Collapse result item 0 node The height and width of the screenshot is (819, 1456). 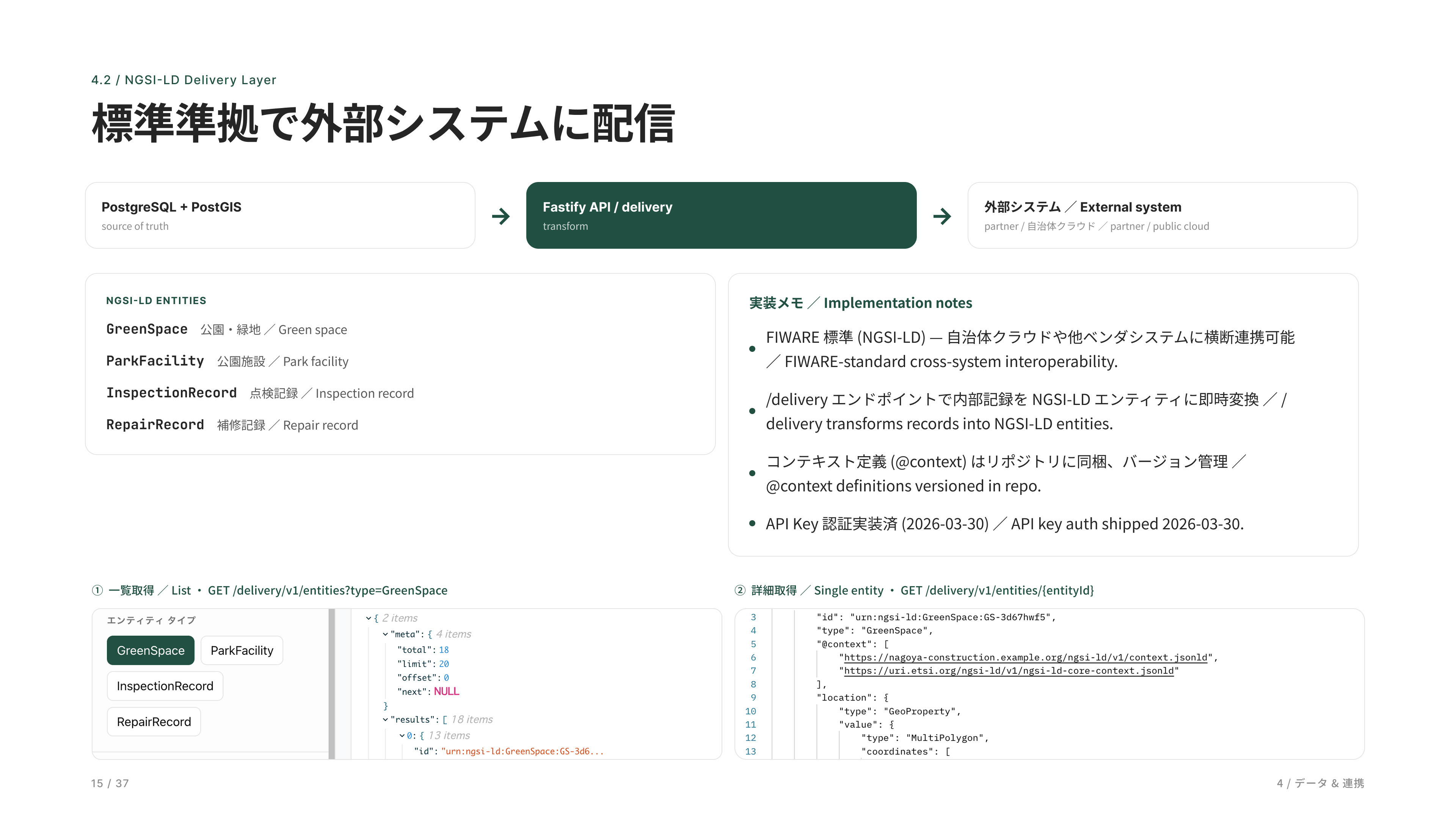coord(402,735)
